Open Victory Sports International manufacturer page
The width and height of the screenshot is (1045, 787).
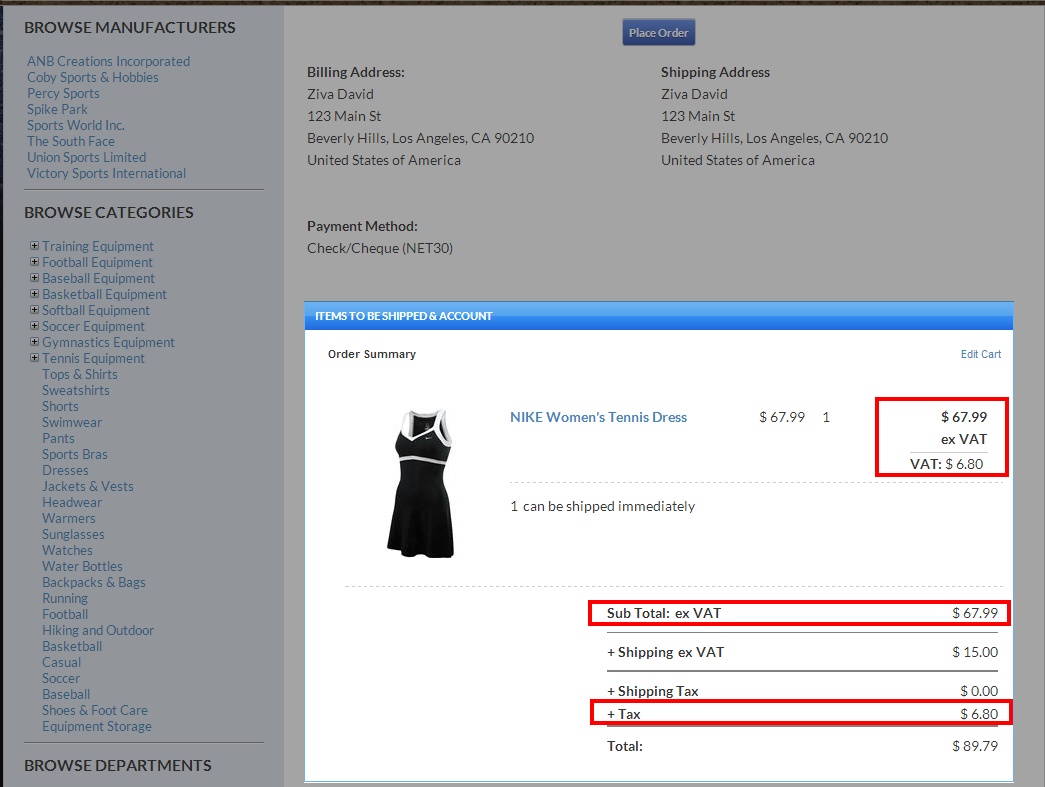click(106, 173)
